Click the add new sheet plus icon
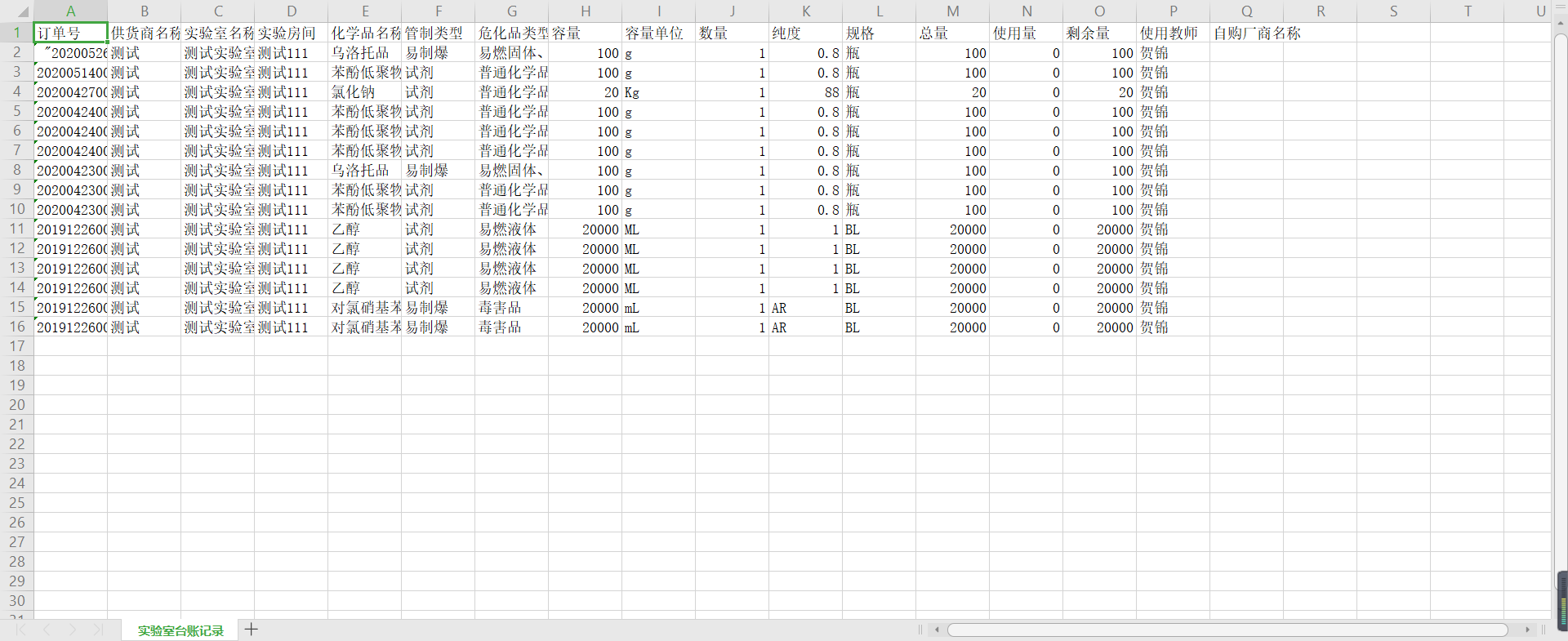Screen dimensions: 1568x641 click(x=252, y=629)
